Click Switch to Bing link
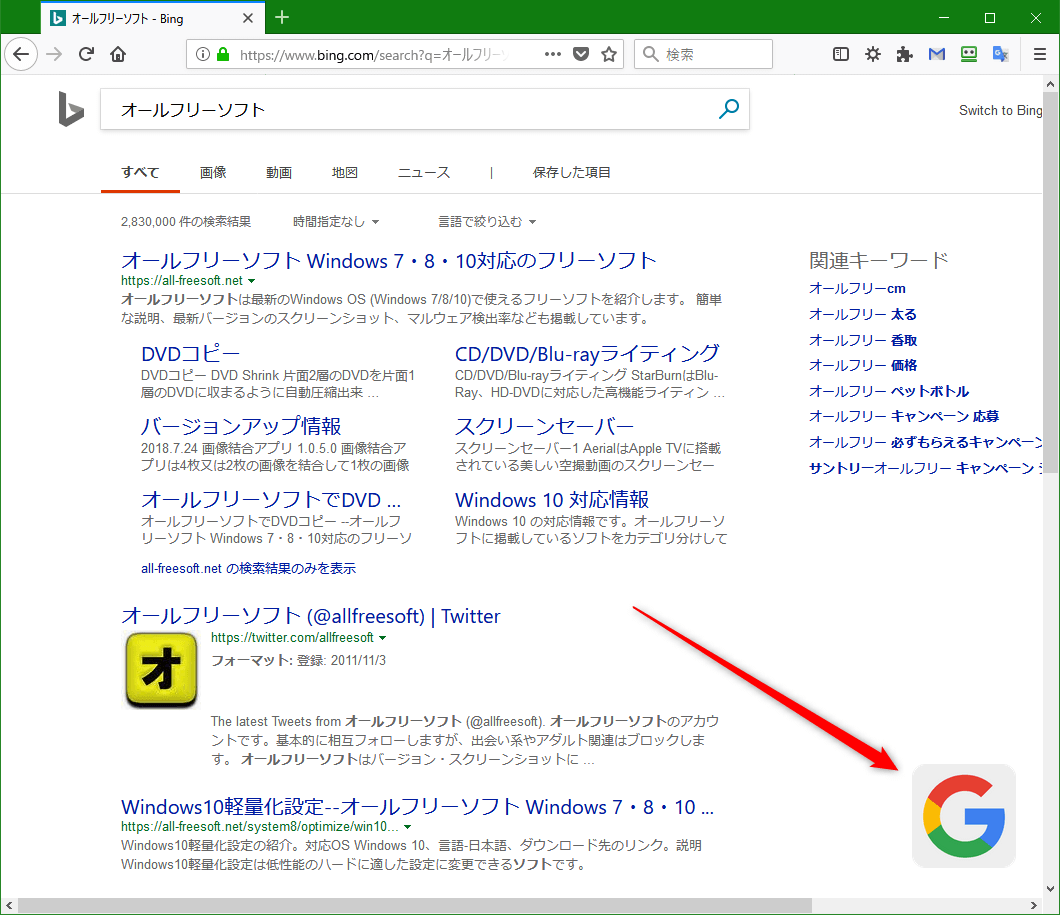The width and height of the screenshot is (1060, 915). [1000, 110]
